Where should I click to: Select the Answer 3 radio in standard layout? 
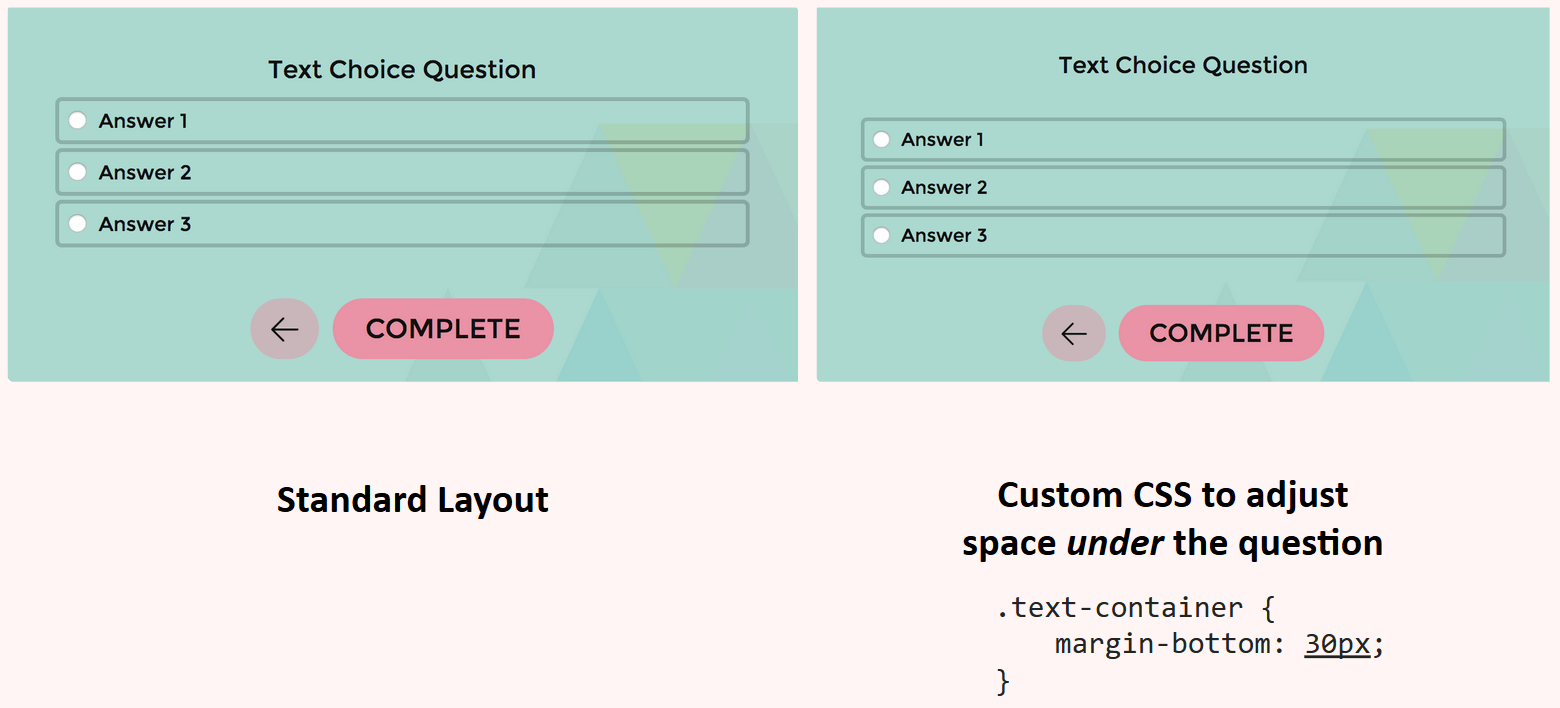[x=78, y=224]
